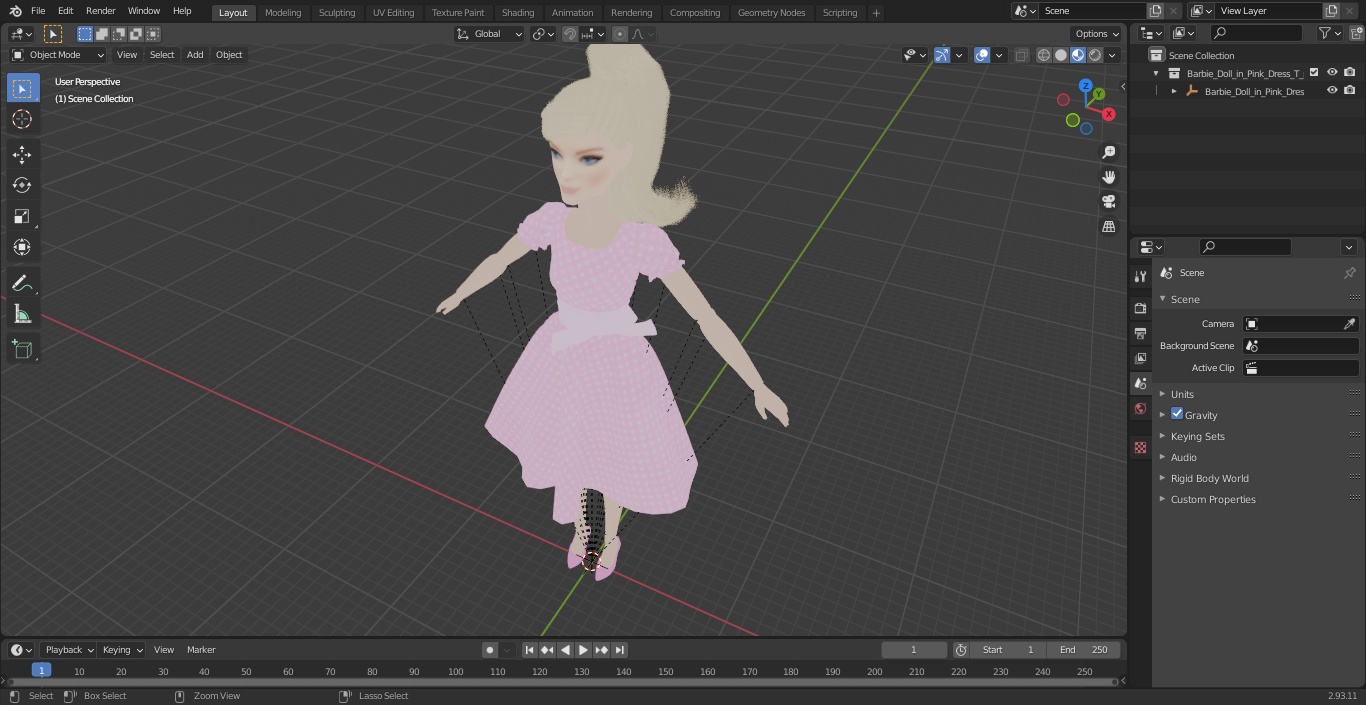
Task: Toggle camera view icon
Action: [x=1108, y=202]
